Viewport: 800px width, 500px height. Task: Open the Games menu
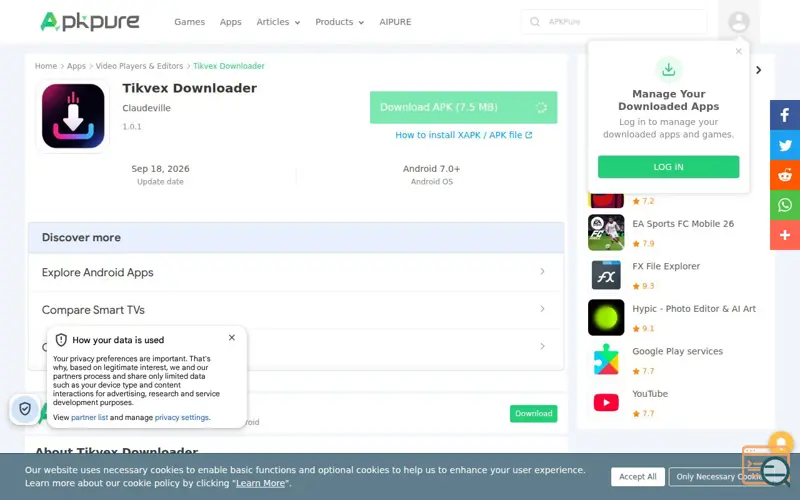(189, 22)
